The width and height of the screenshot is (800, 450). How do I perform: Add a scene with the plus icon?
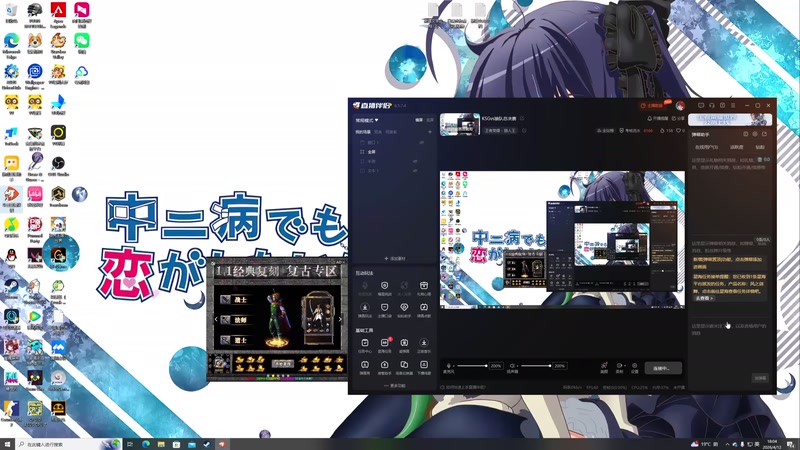(x=430, y=132)
